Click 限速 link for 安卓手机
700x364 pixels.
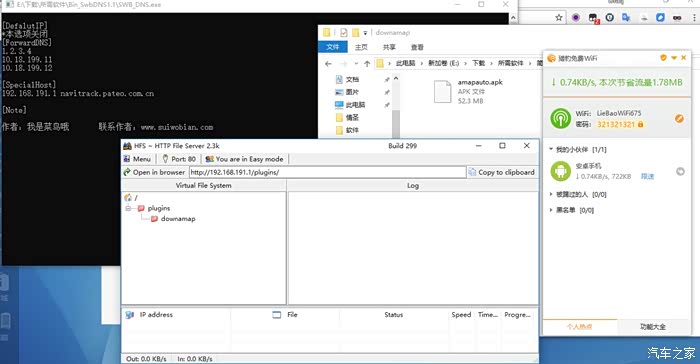(x=647, y=176)
